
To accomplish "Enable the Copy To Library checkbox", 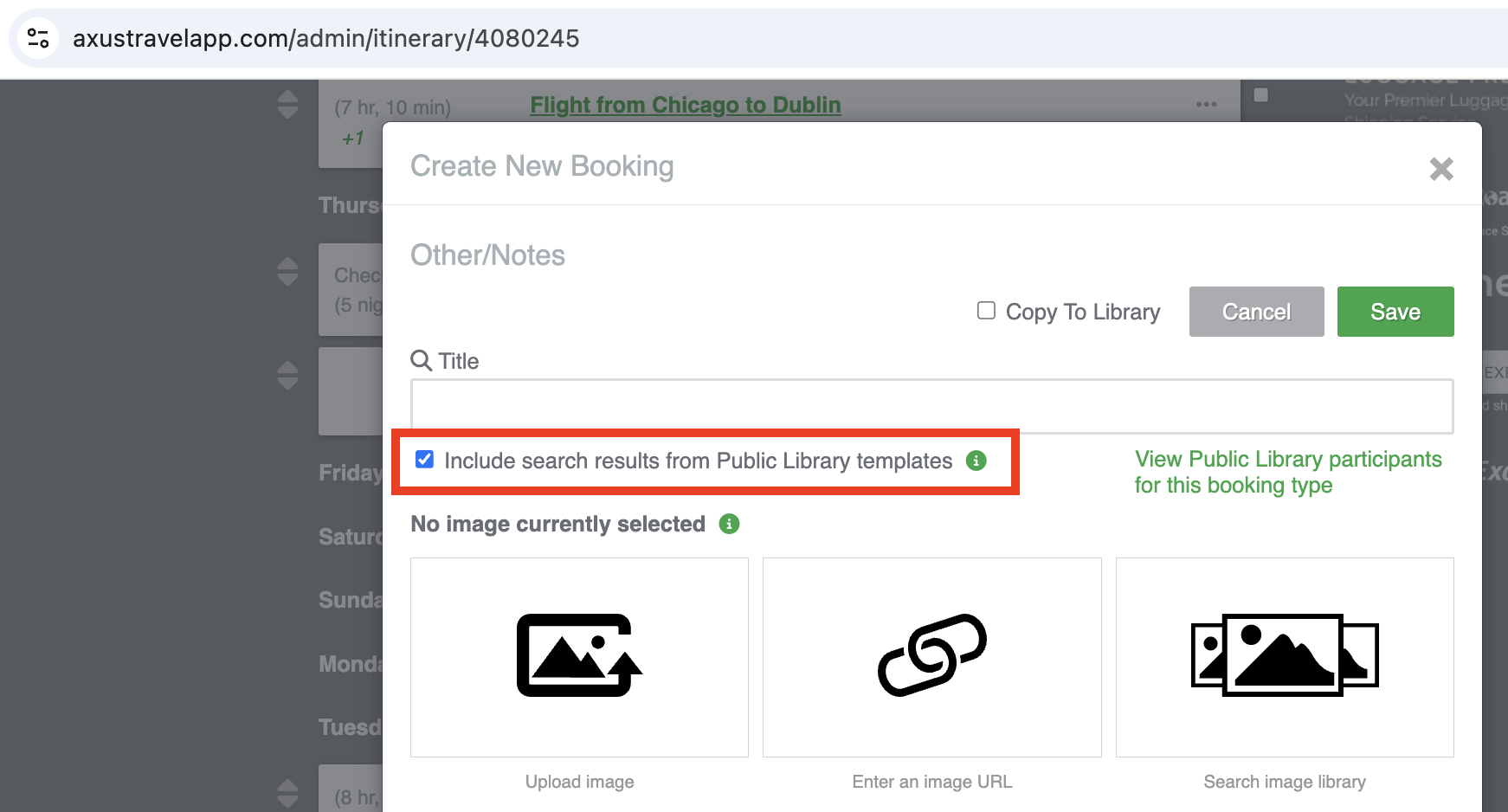I will [986, 311].
